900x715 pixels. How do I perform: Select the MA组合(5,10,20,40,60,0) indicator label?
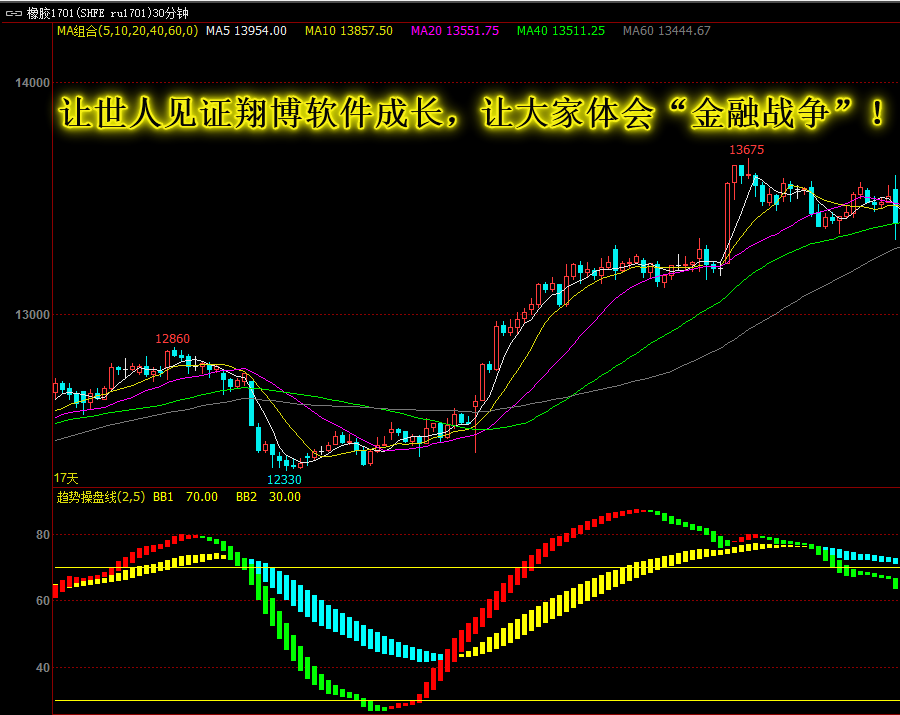(127, 31)
